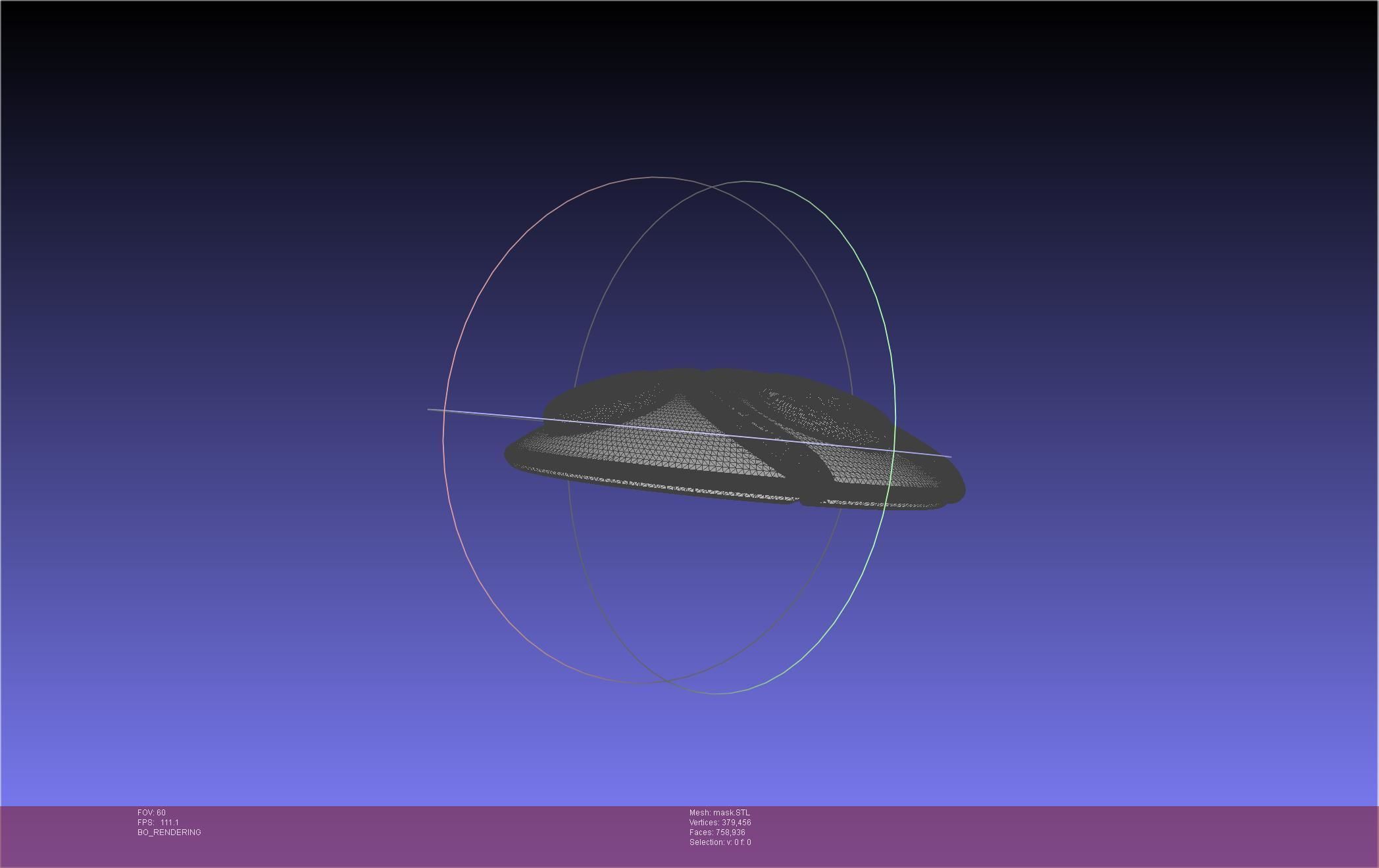This screenshot has height=868, width=1379.
Task: Click the crossing point of circles at top
Action: coord(711,188)
